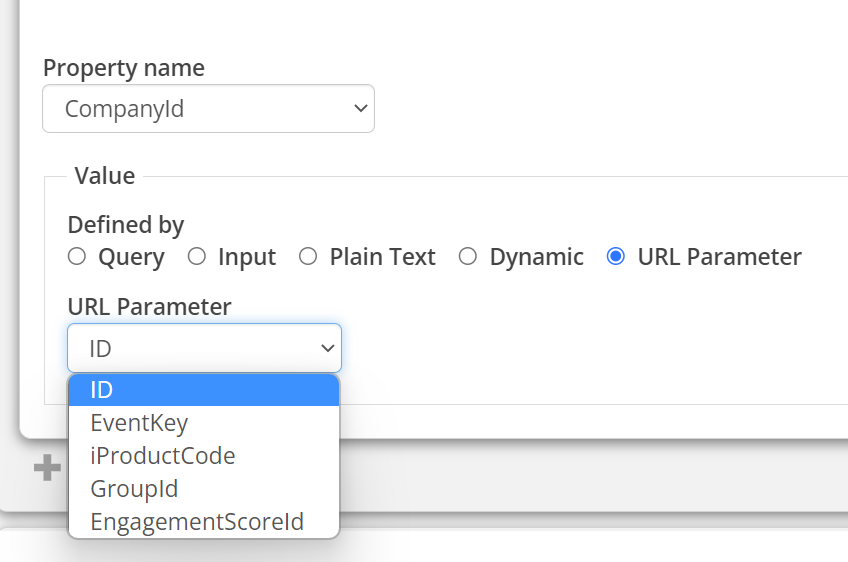
Task: Select the URL Parameter radio button
Action: [616, 257]
